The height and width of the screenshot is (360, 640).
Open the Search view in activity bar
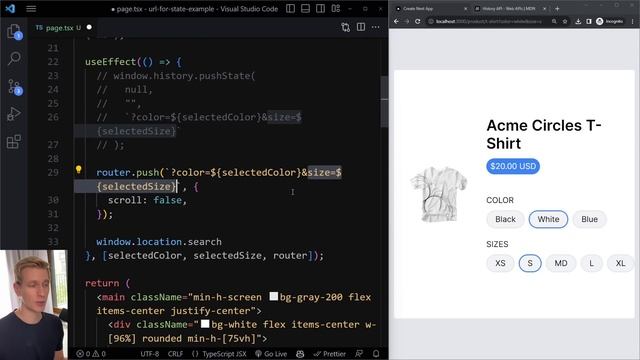pyautogui.click(x=14, y=59)
